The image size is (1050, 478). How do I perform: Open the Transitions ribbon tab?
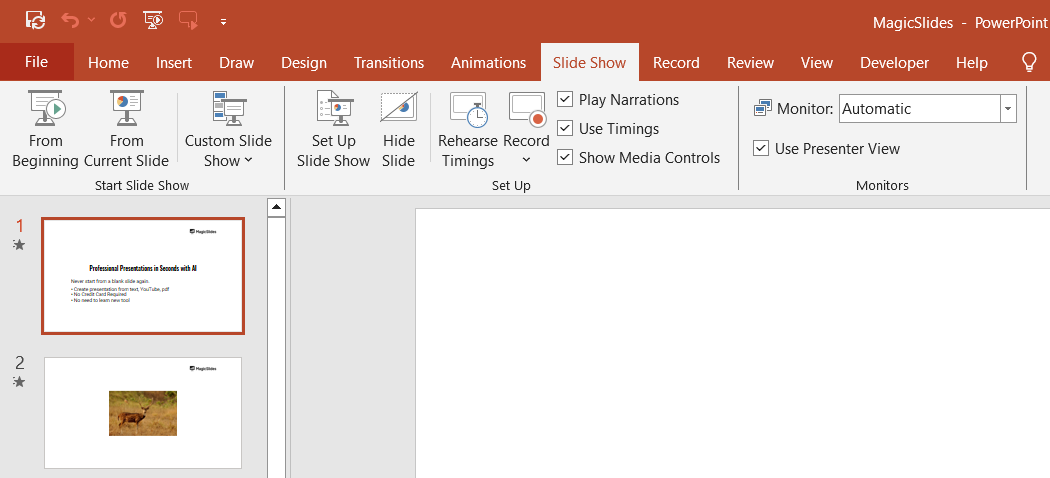pyautogui.click(x=389, y=62)
